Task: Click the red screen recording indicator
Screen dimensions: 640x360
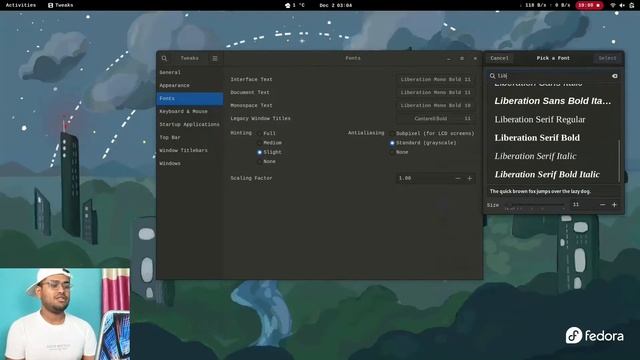Action: point(589,5)
